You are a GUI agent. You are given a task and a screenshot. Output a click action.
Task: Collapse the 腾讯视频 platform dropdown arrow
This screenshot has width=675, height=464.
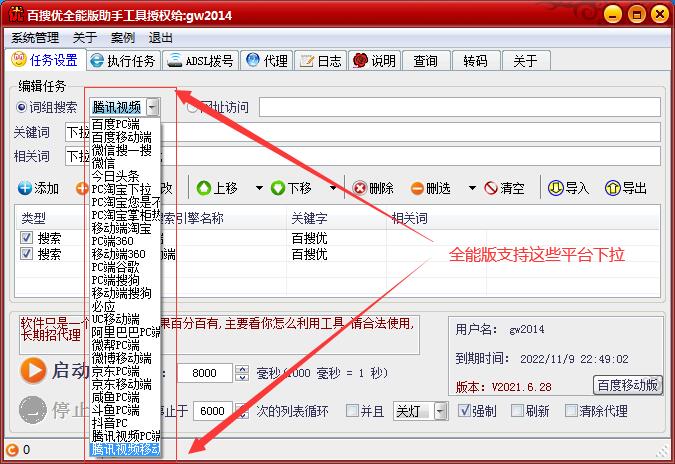point(153,107)
